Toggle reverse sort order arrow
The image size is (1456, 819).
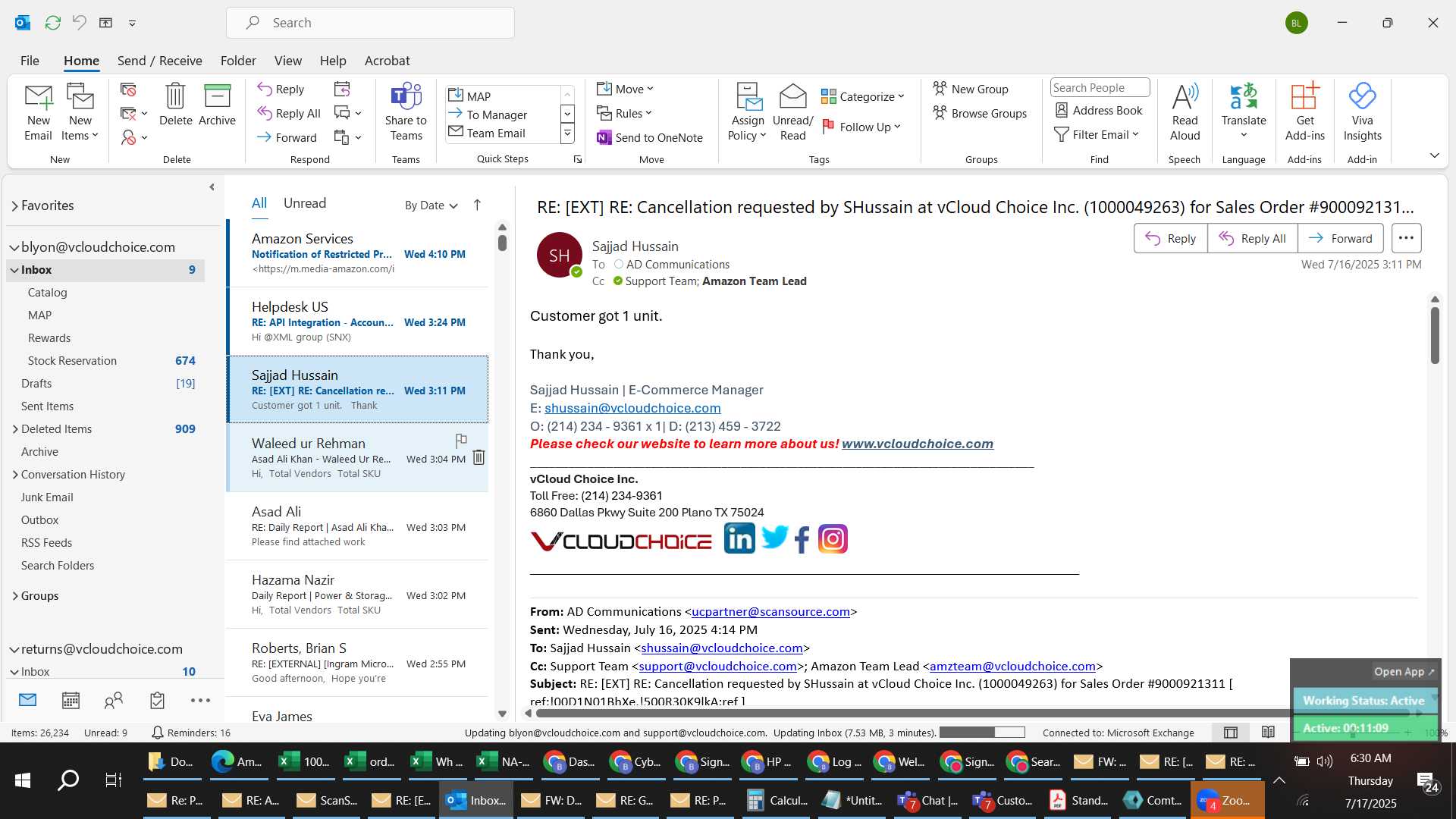(x=477, y=205)
